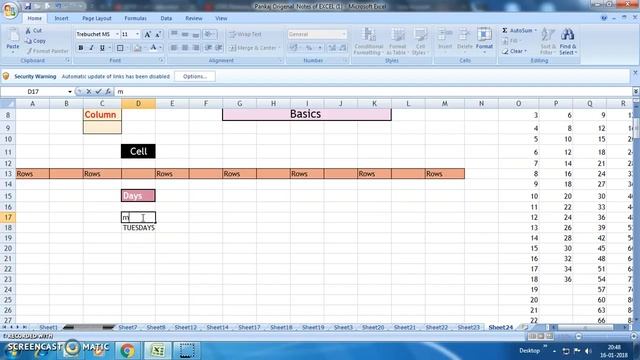
Task: Open the Name Box dropdown arrow
Action: point(70,92)
